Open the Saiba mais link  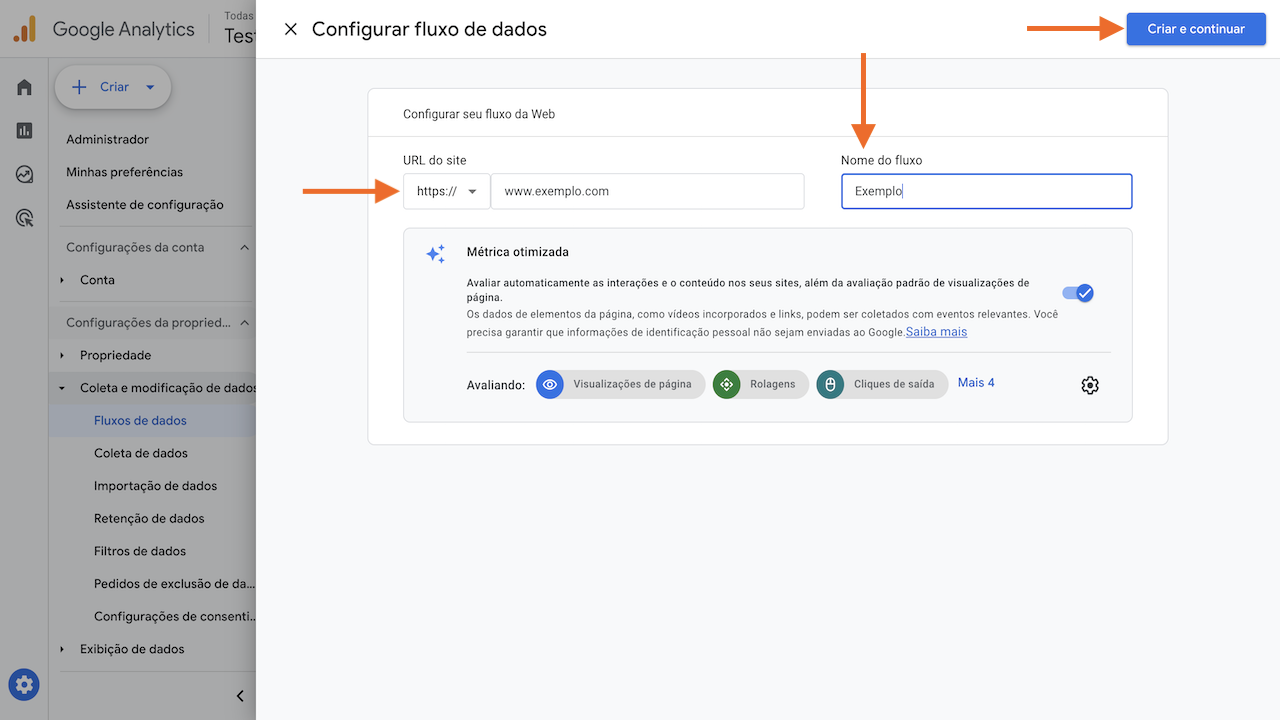936,331
